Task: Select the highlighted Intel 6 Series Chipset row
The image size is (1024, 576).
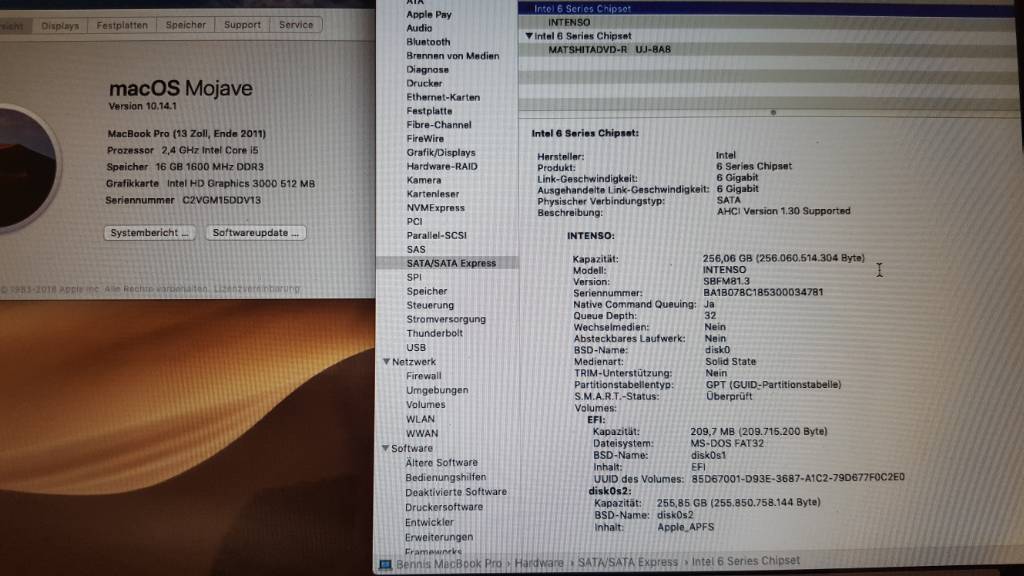Action: pos(768,8)
